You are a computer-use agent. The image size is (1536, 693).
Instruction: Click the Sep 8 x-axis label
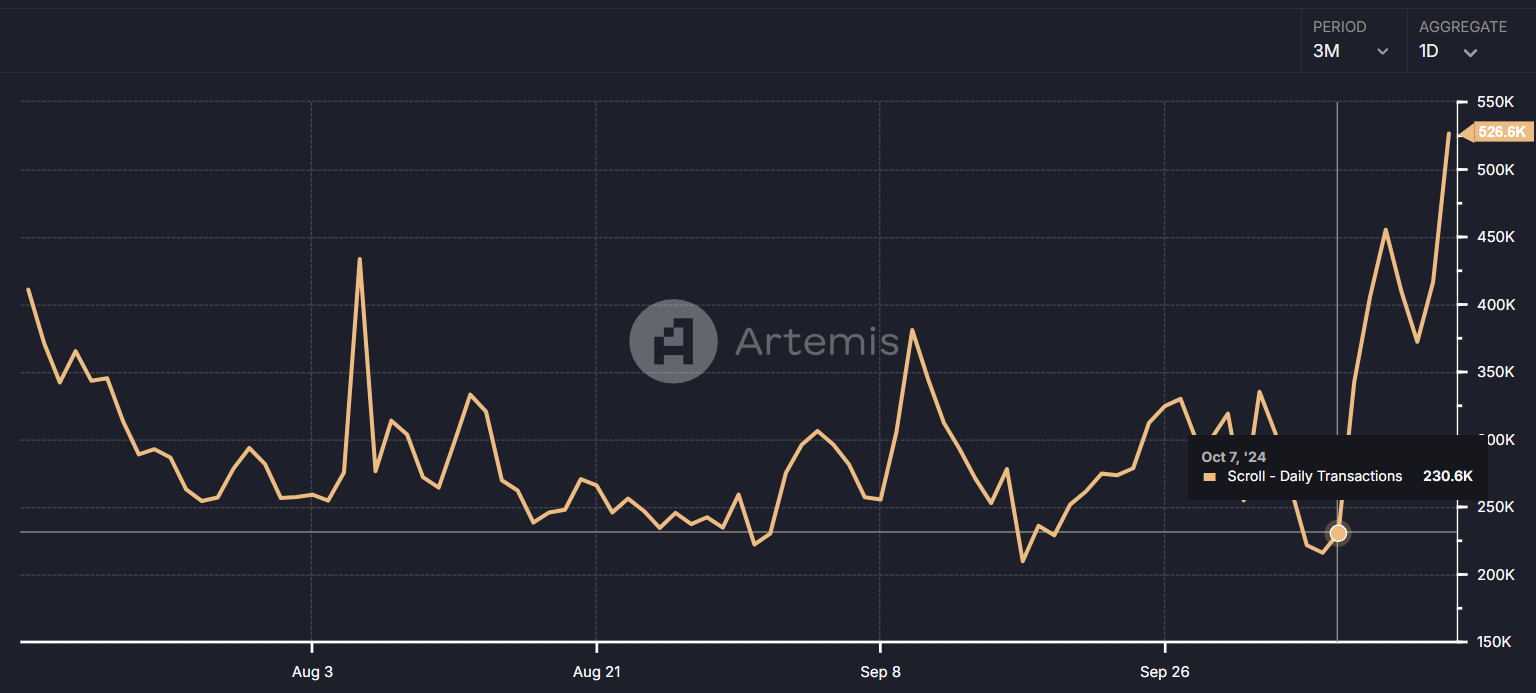tap(880, 672)
